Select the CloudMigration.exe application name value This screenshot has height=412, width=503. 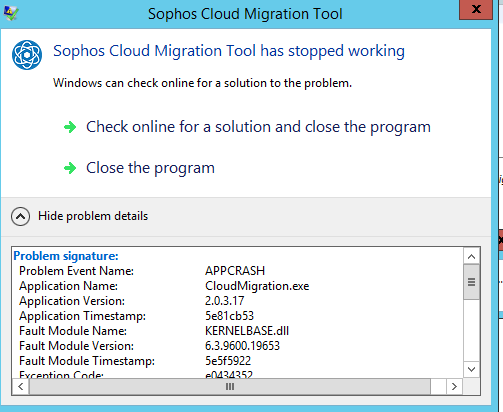point(257,286)
